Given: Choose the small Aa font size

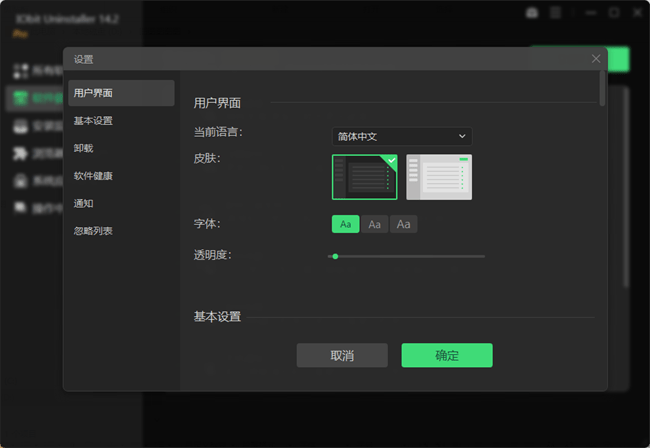Looking at the screenshot, I should [345, 224].
